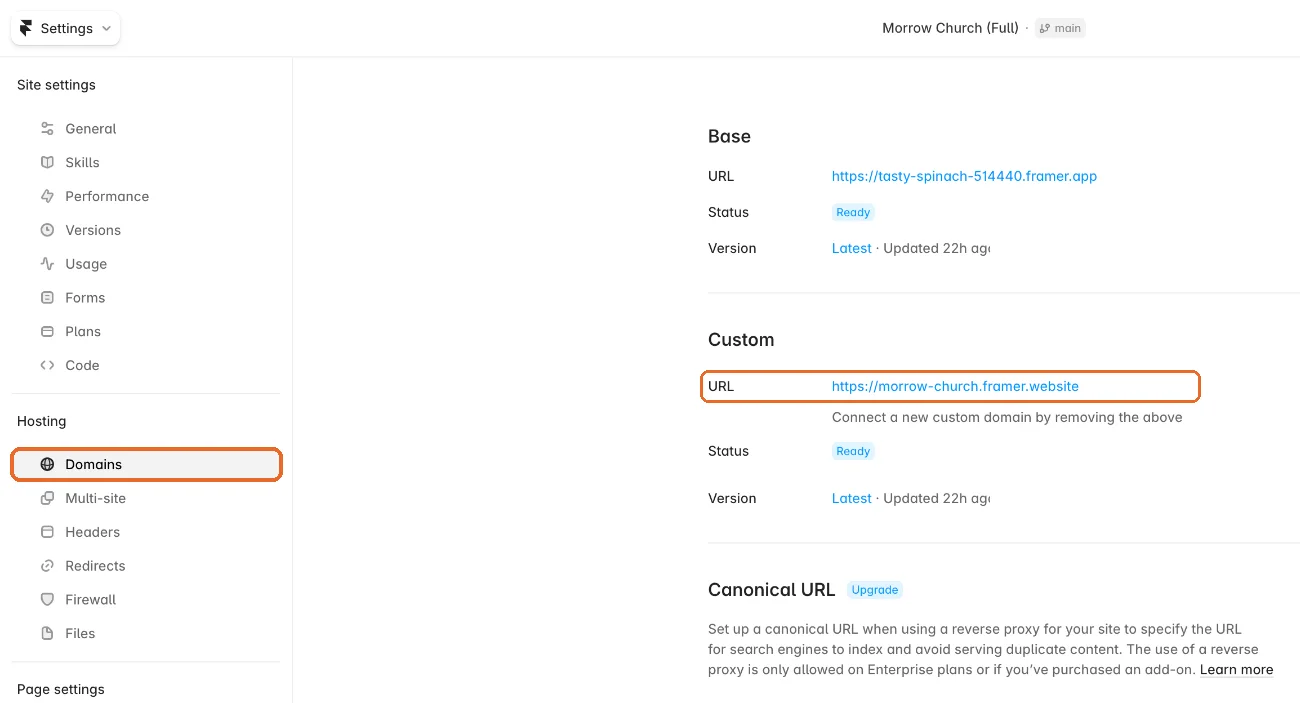Click the Site settings header
Image resolution: width=1300 pixels, height=703 pixels.
[56, 85]
